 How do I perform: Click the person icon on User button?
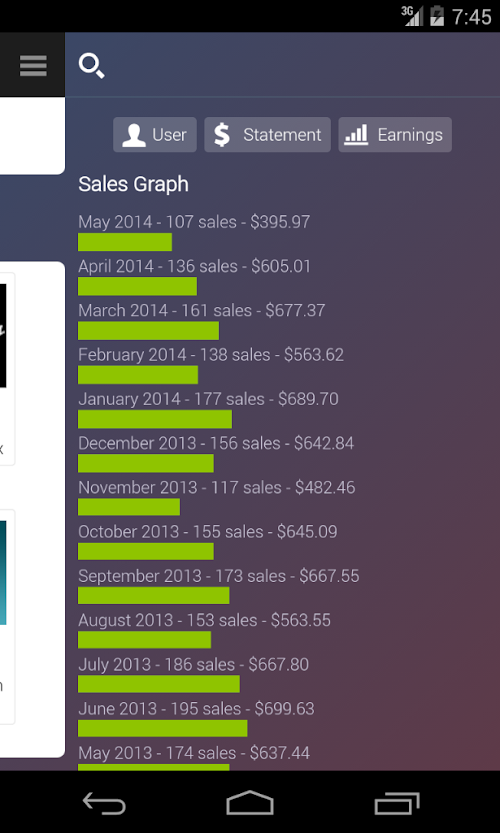click(x=134, y=135)
